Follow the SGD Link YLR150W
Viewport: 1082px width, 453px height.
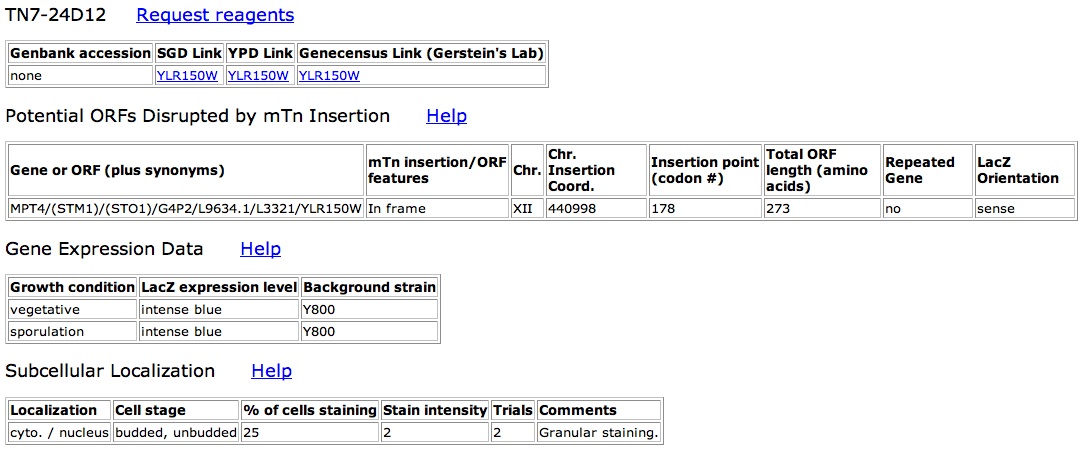point(188,76)
